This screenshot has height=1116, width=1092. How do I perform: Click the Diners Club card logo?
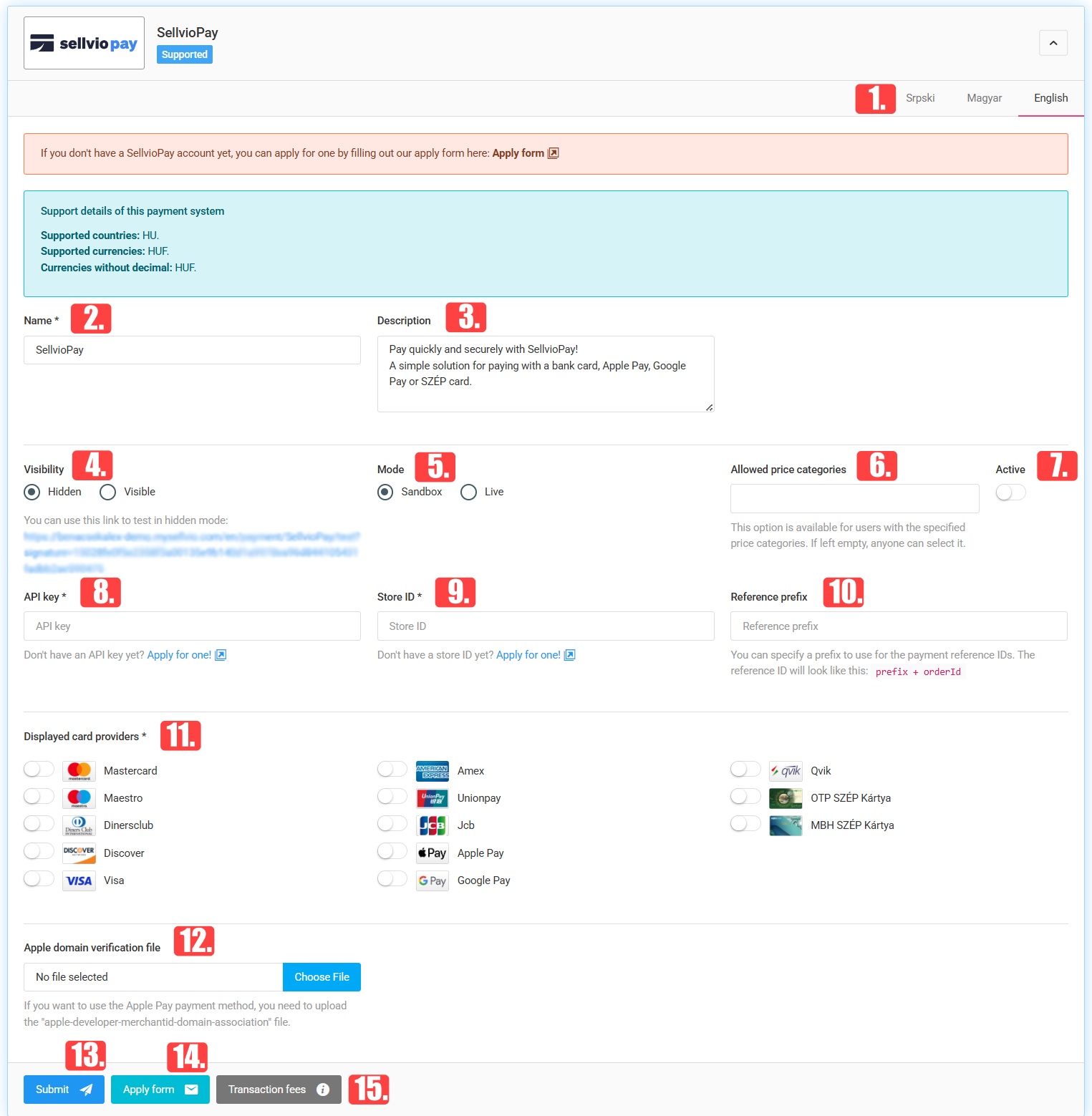point(79,825)
